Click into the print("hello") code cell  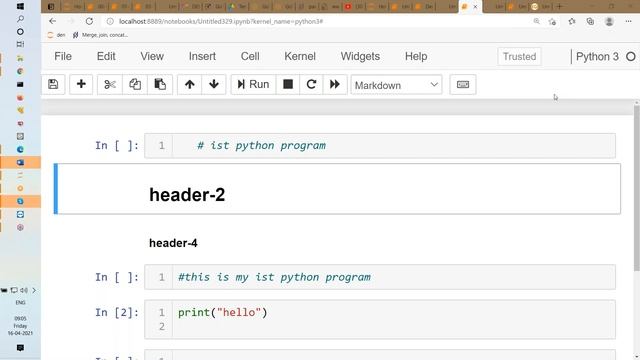pos(380,320)
